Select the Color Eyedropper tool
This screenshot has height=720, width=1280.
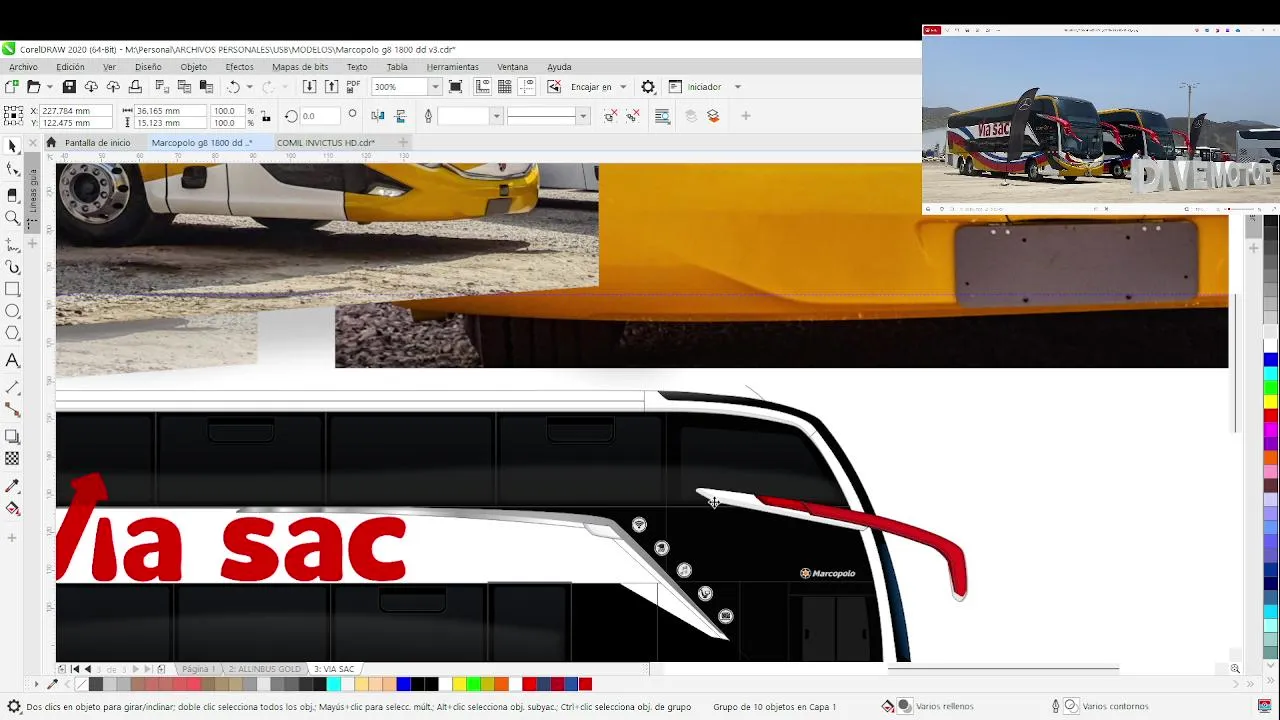pos(12,486)
